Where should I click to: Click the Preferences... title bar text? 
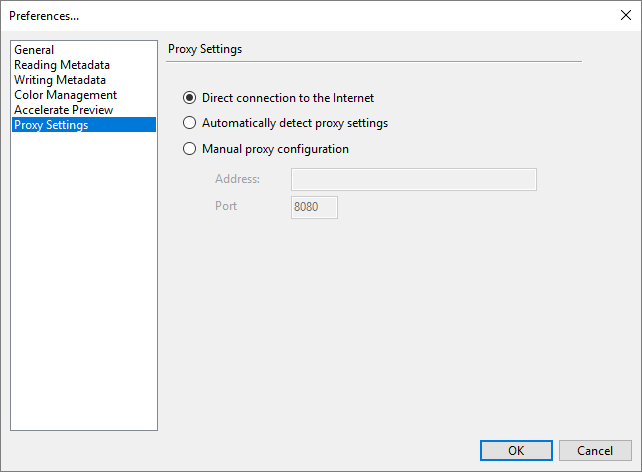(x=44, y=16)
